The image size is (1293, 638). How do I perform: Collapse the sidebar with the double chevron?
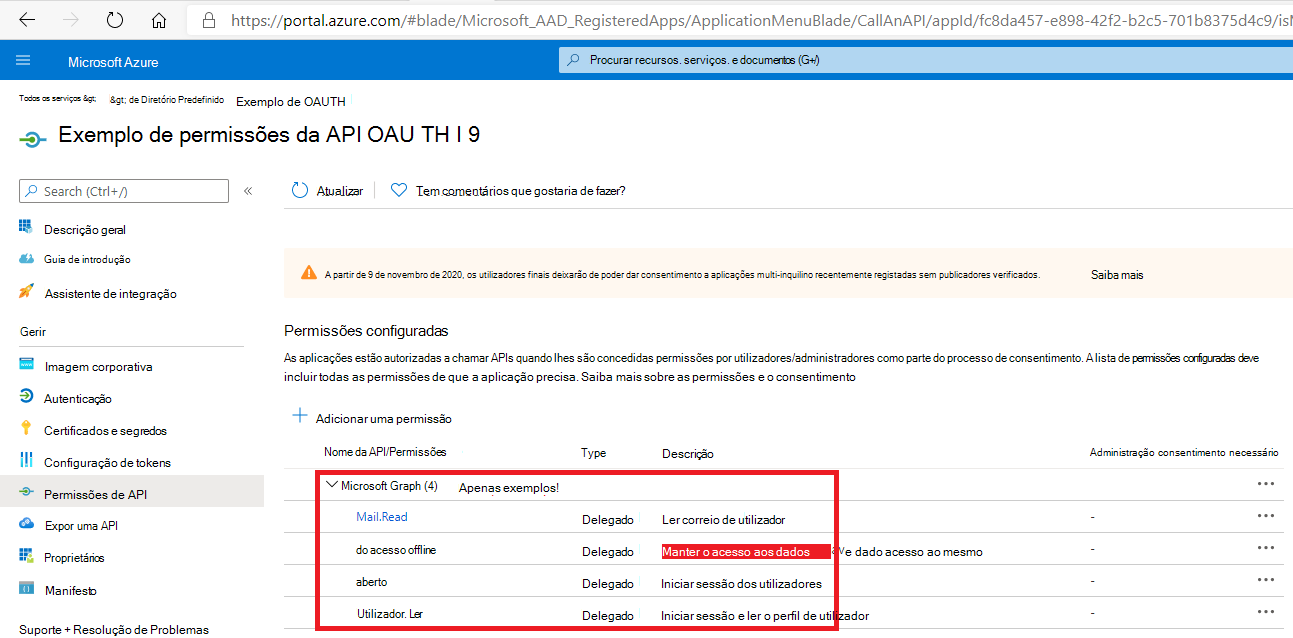(248, 191)
